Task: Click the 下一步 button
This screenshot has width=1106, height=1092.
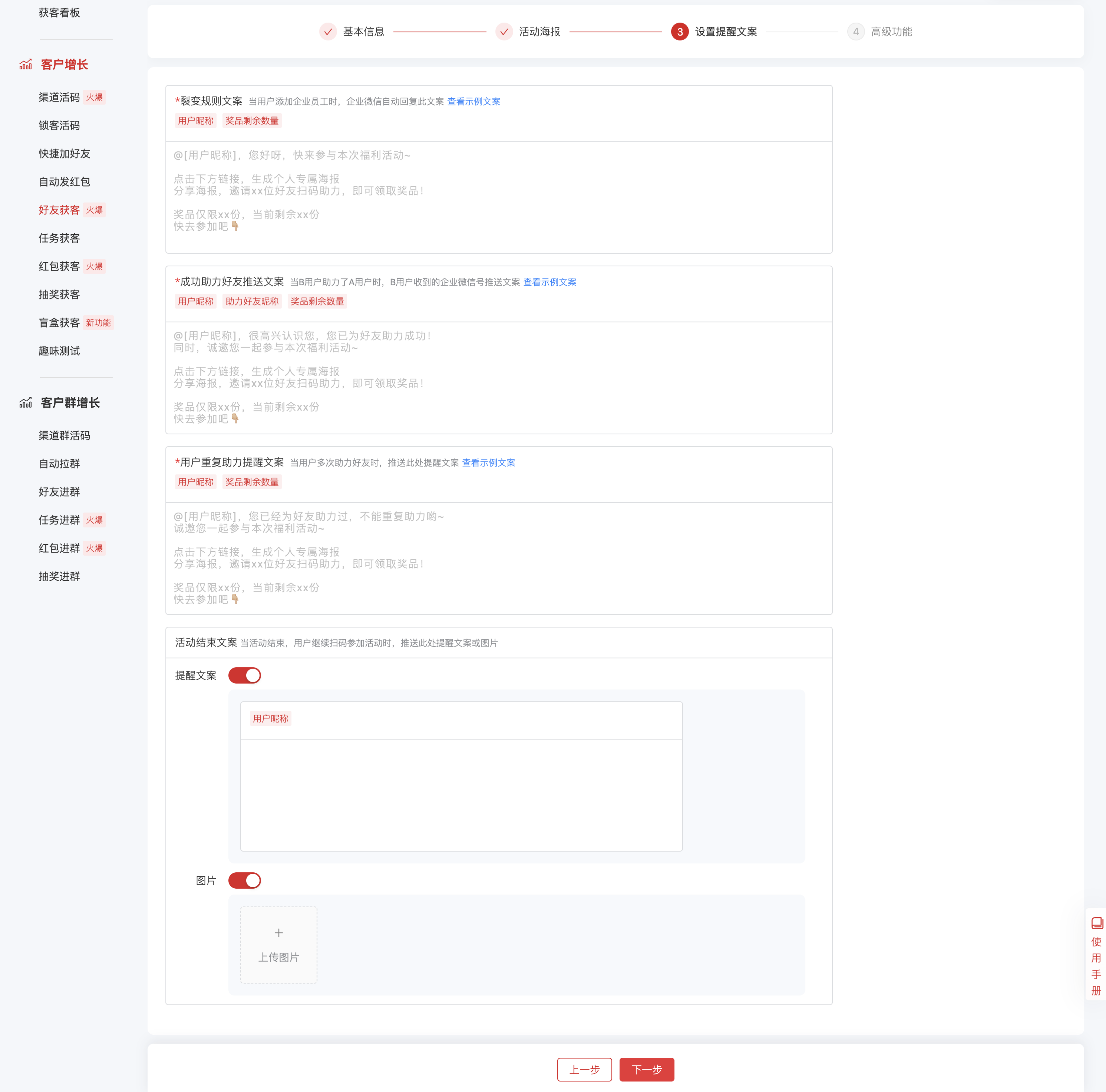Action: 646,1070
